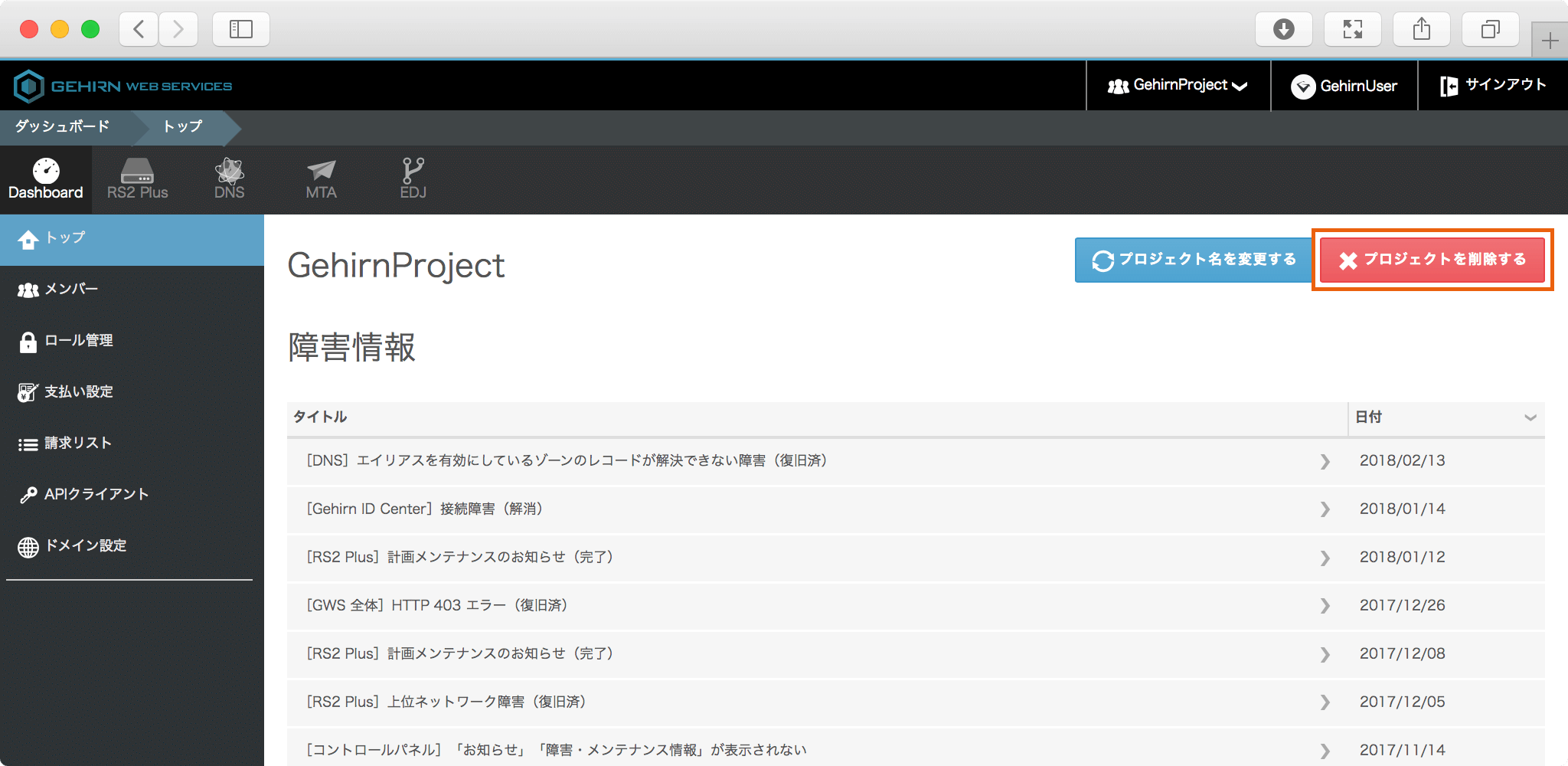Click the プロジェクト名を変更する button
Screen dimensions: 1568x766
coord(1193,260)
